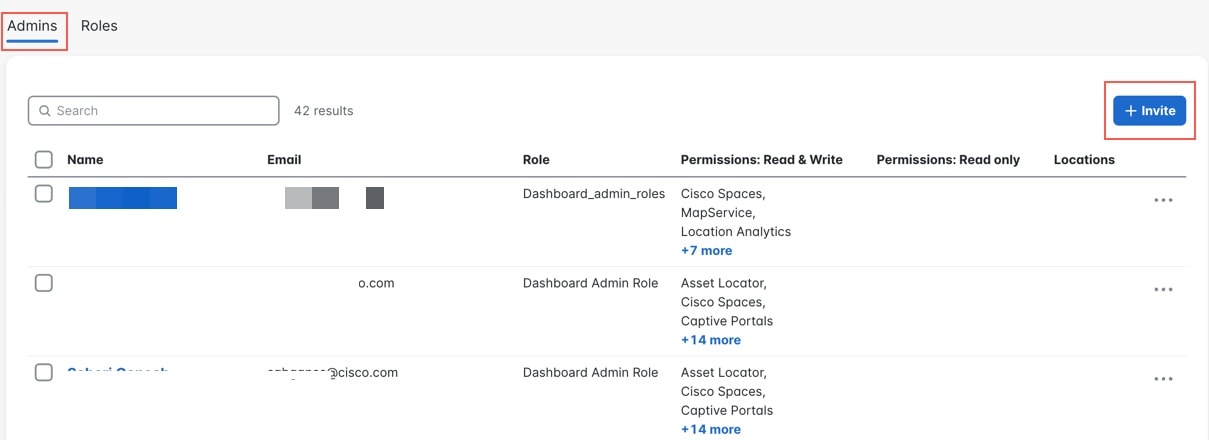Tick the third admin row checkbox

click(x=44, y=372)
